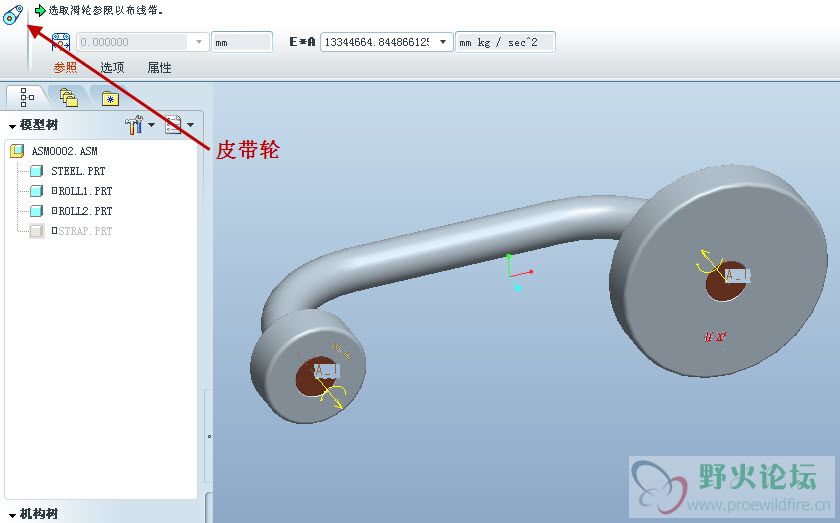Select STRAP.PRT in model tree

pyautogui.click(x=82, y=231)
